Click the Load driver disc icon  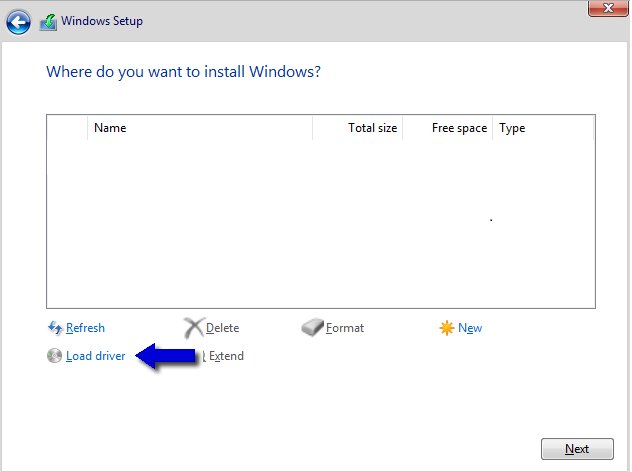point(55,355)
